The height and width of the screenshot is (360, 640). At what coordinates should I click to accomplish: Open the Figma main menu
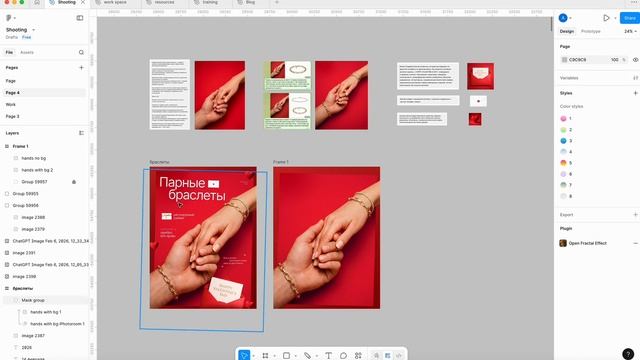(9, 18)
